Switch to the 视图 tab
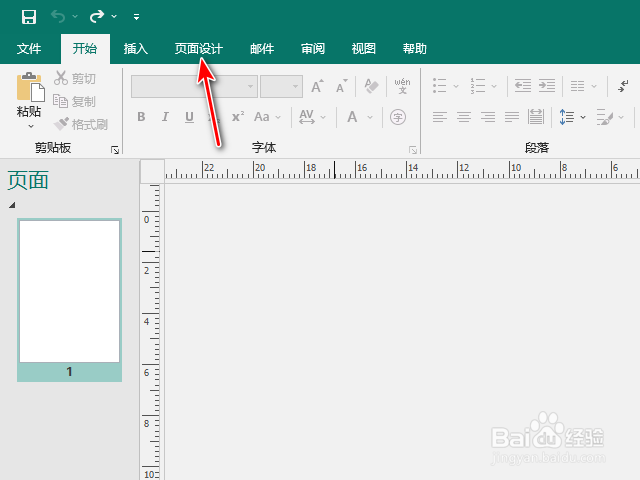This screenshot has height=480, width=640. click(x=364, y=49)
